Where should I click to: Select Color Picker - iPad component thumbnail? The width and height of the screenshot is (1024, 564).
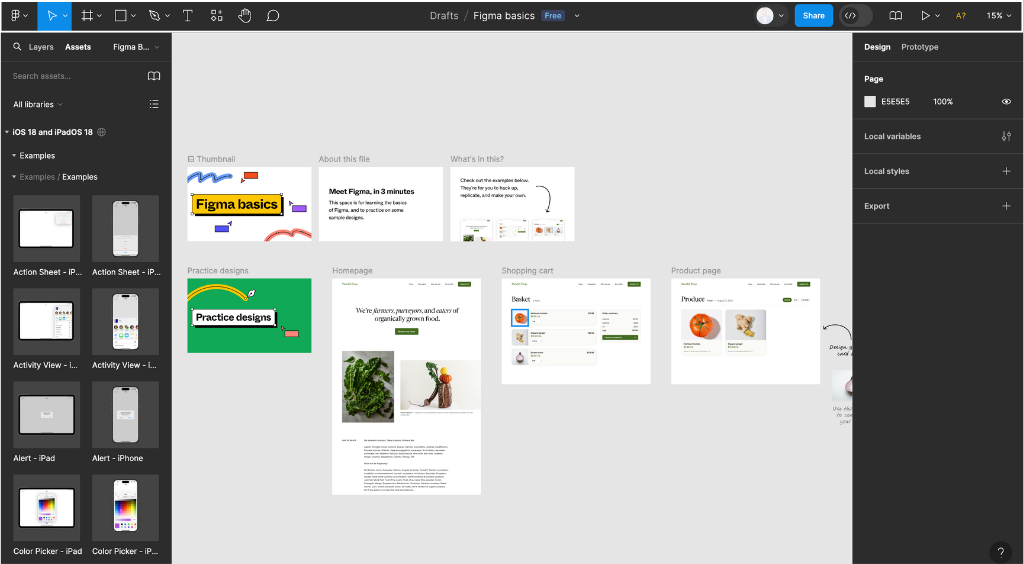click(x=46, y=508)
